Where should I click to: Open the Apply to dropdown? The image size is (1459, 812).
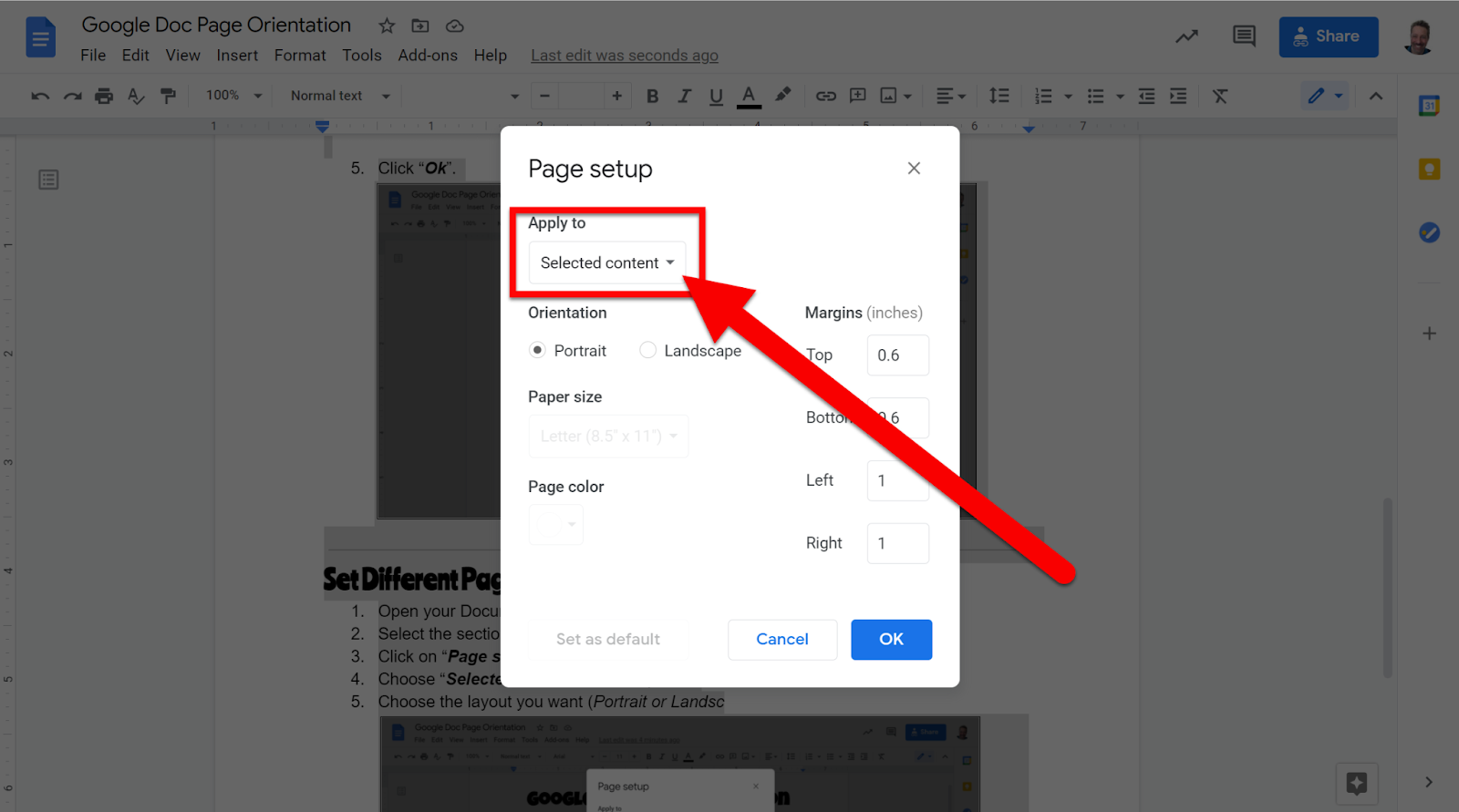607,262
